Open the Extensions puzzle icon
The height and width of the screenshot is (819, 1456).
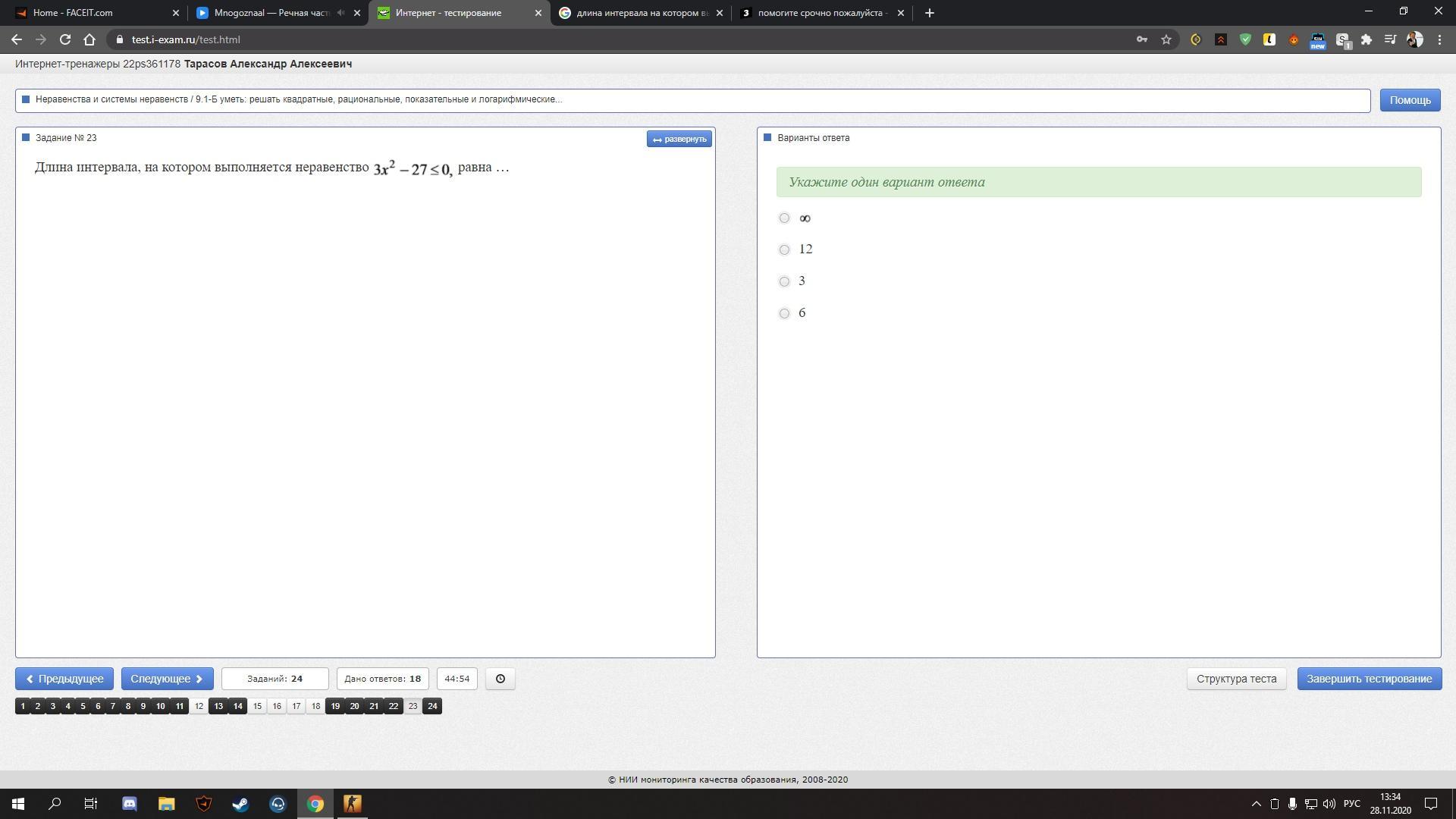point(1367,39)
